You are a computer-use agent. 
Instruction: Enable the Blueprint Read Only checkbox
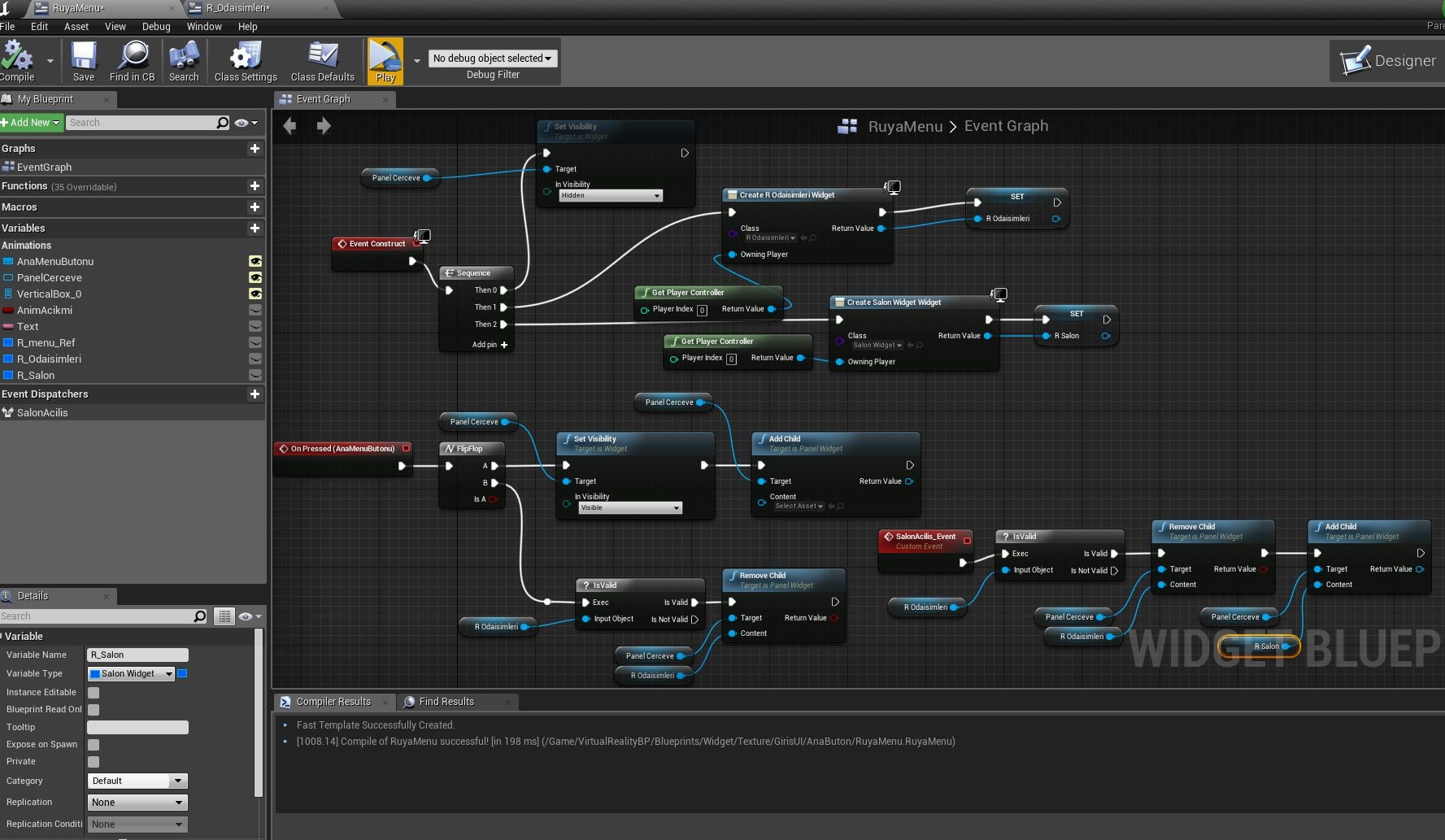(94, 710)
